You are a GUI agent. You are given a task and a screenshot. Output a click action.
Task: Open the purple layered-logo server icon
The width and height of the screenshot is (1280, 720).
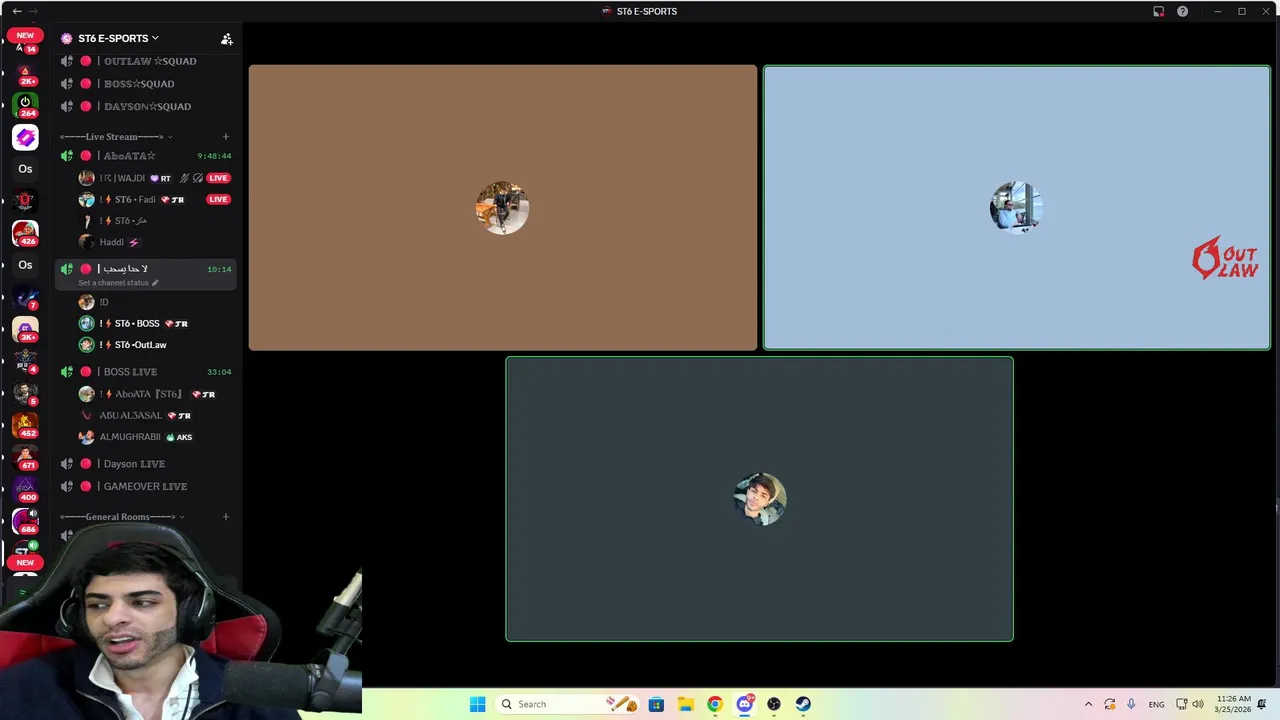click(25, 137)
